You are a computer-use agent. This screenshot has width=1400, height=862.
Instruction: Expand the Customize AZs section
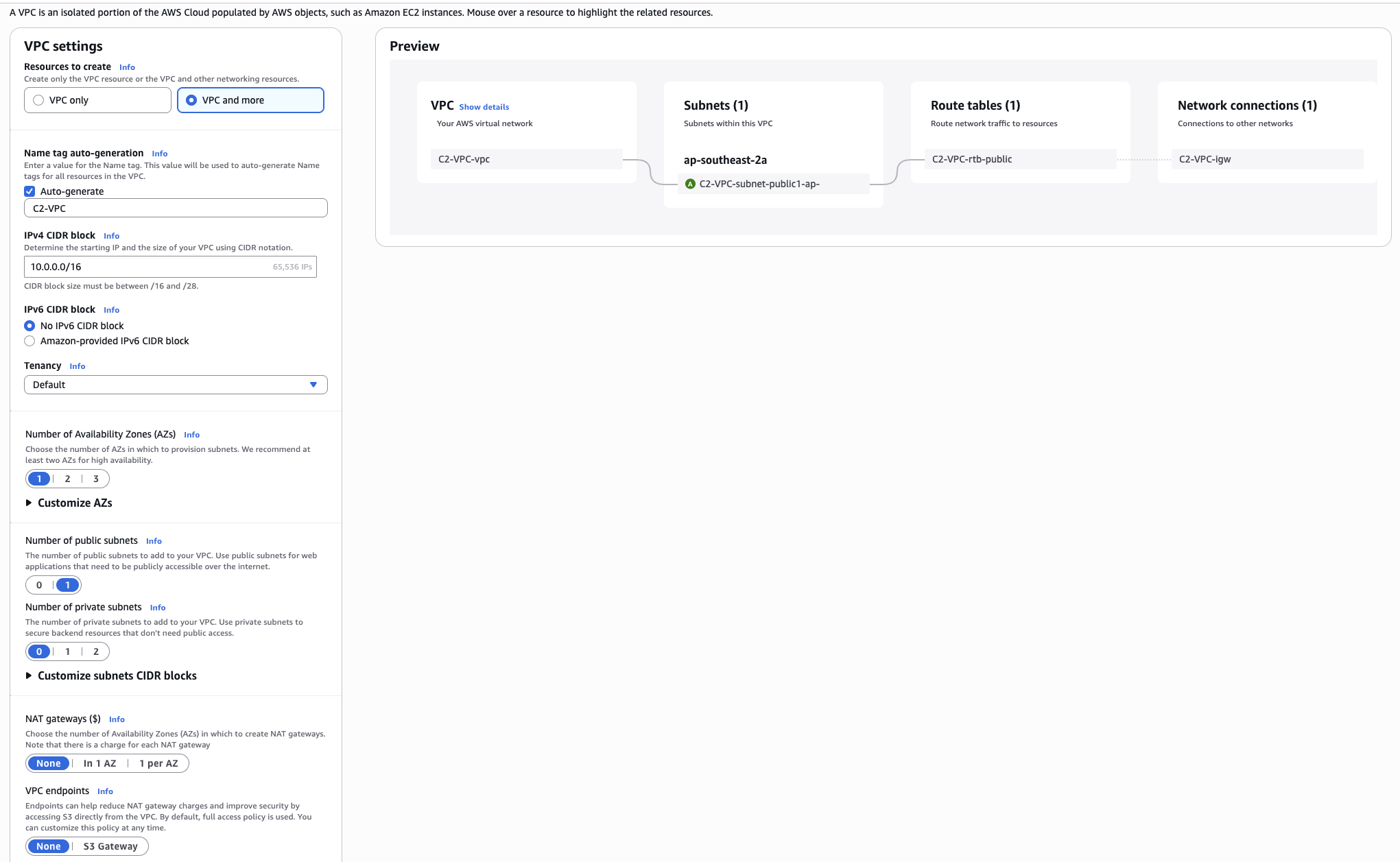point(69,503)
